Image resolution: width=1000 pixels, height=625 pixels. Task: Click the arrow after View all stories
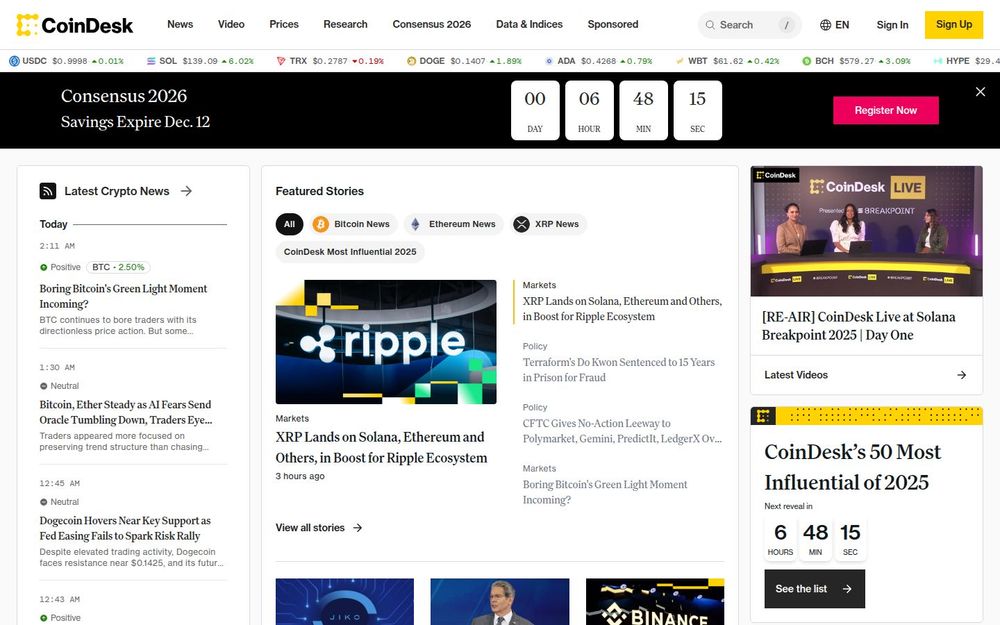[x=358, y=527]
